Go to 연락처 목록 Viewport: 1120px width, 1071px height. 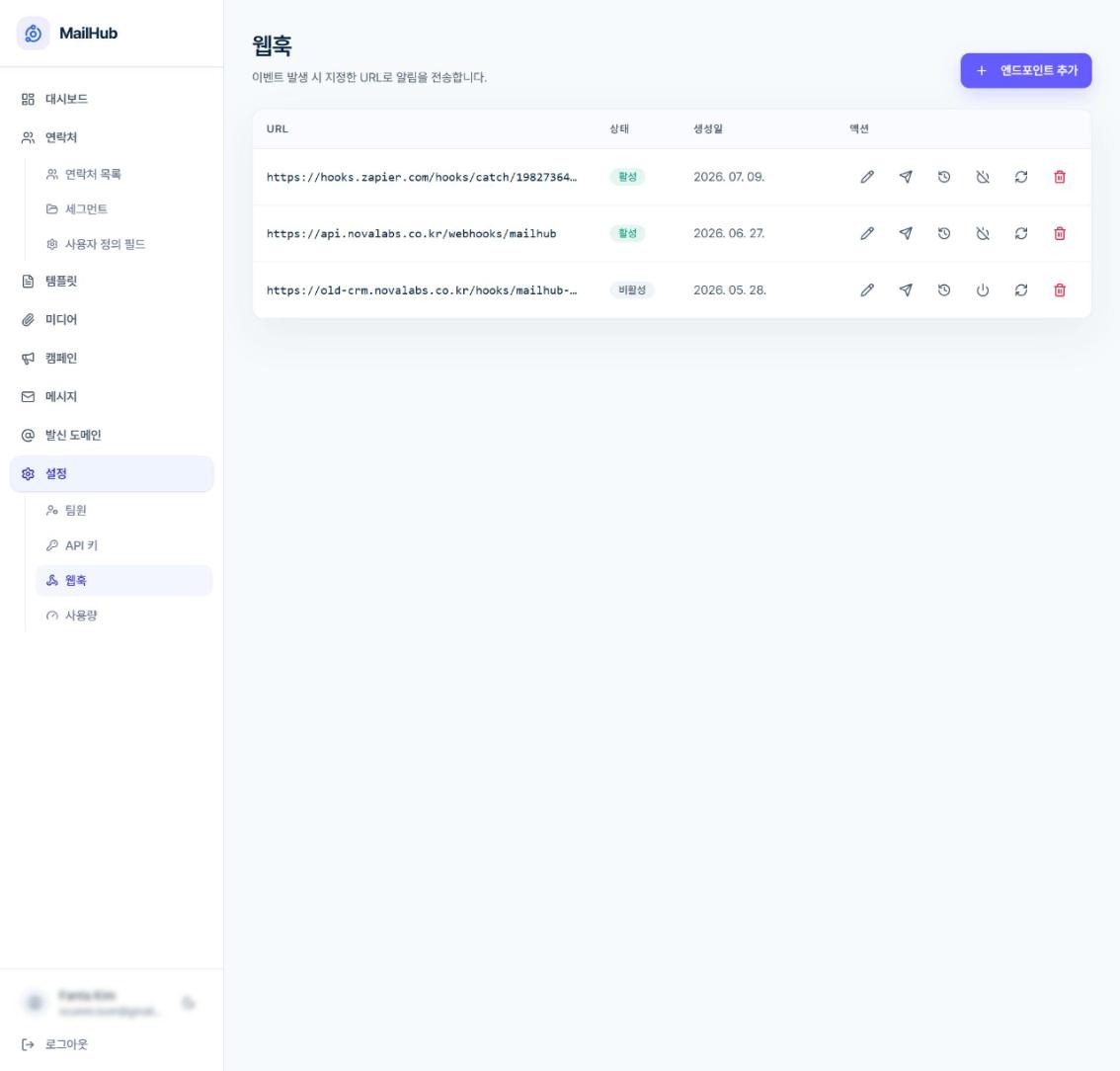point(124,174)
